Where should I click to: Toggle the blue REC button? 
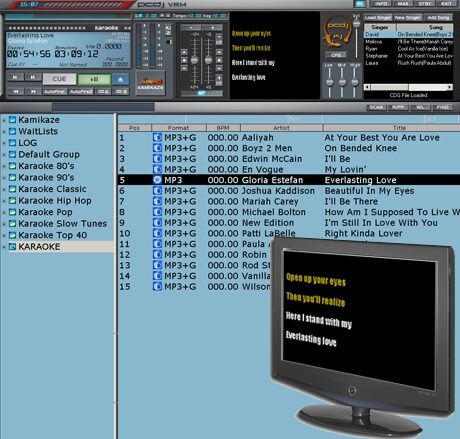(x=359, y=4)
